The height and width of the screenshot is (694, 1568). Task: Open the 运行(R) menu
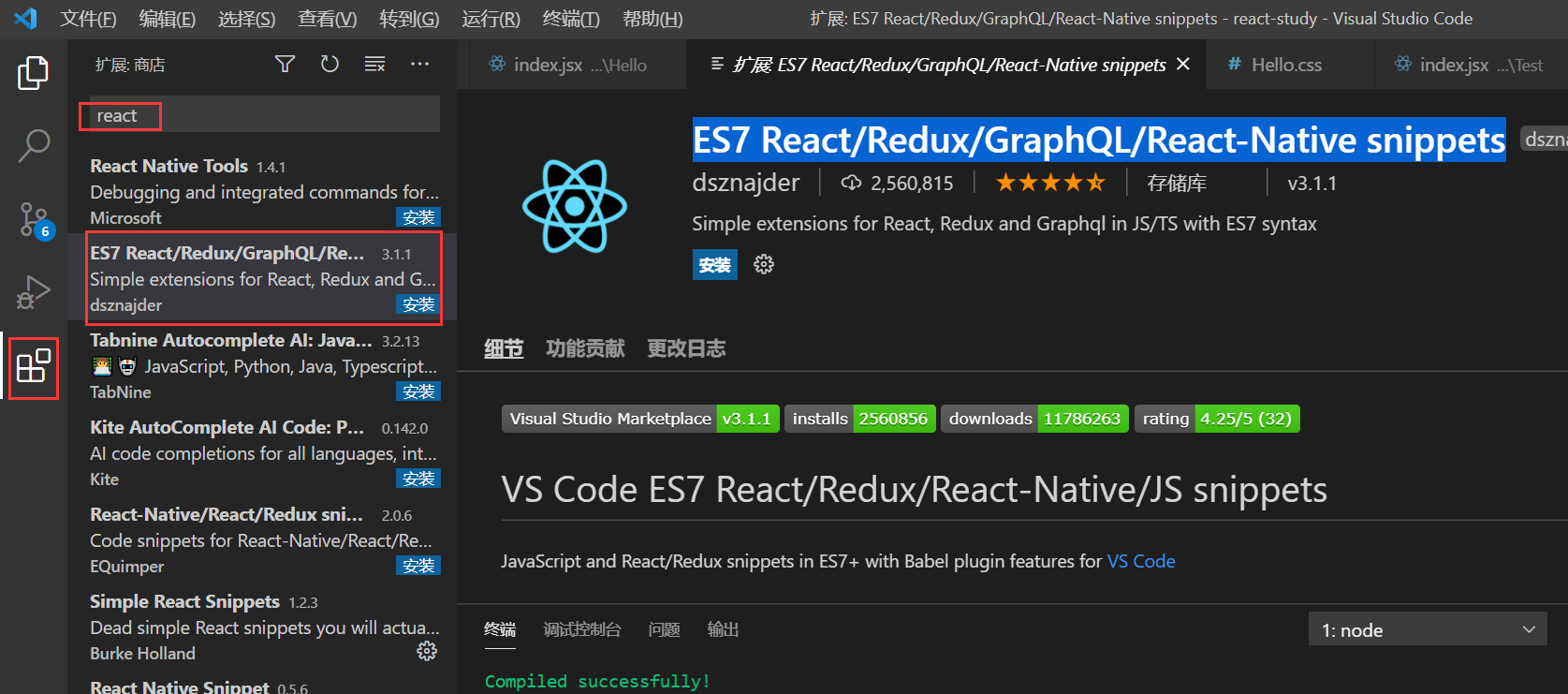(491, 19)
